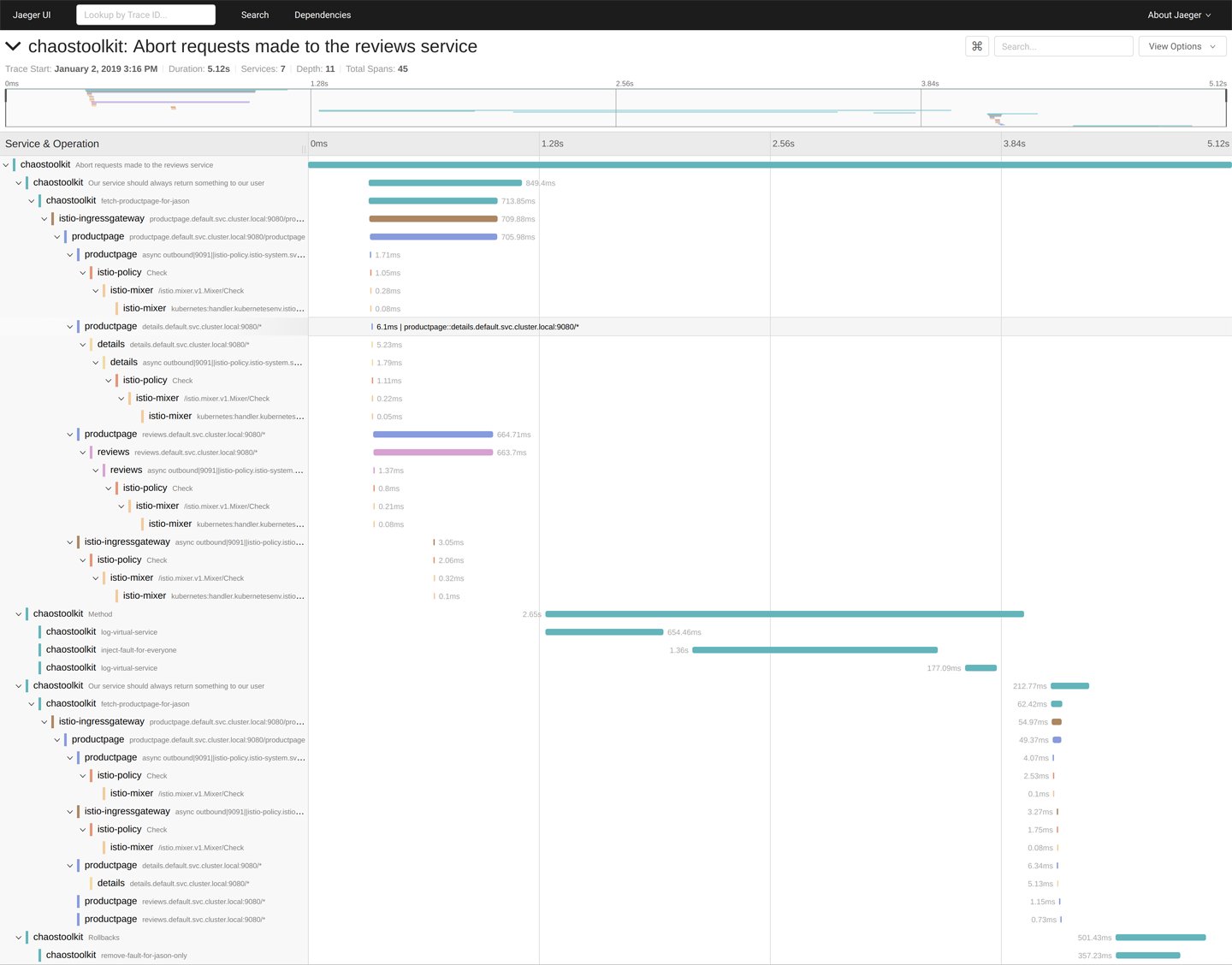The image size is (1232, 965).
Task: Collapse the trace header chevron beside title
Action: click(13, 46)
